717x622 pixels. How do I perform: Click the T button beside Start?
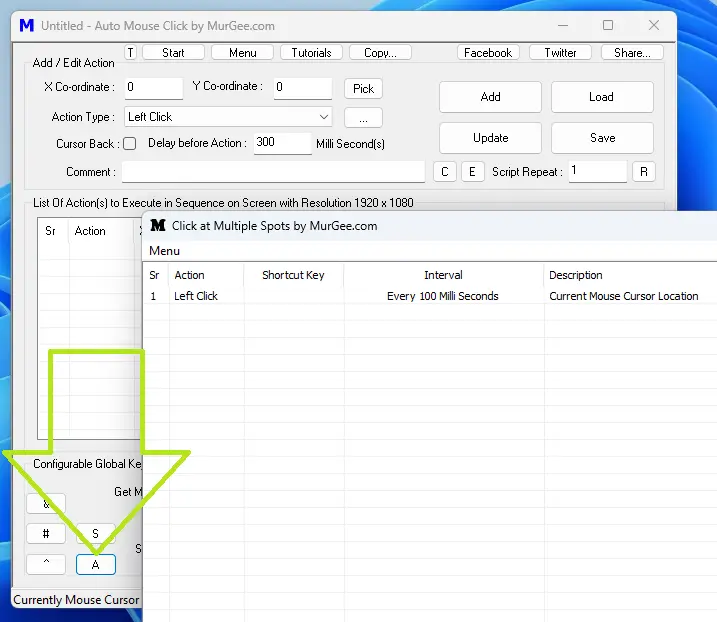pyautogui.click(x=130, y=53)
